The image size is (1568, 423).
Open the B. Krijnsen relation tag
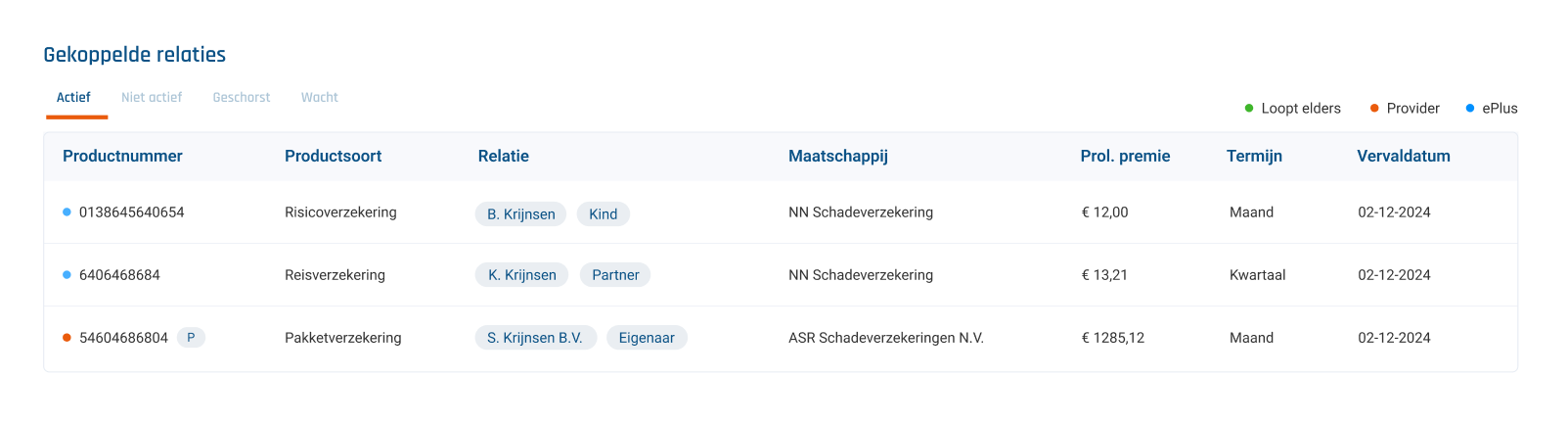pyautogui.click(x=520, y=214)
